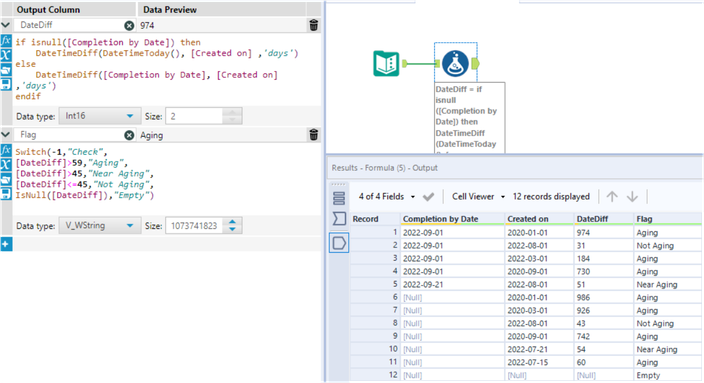Open the Int16 data type dropdown

100,116
